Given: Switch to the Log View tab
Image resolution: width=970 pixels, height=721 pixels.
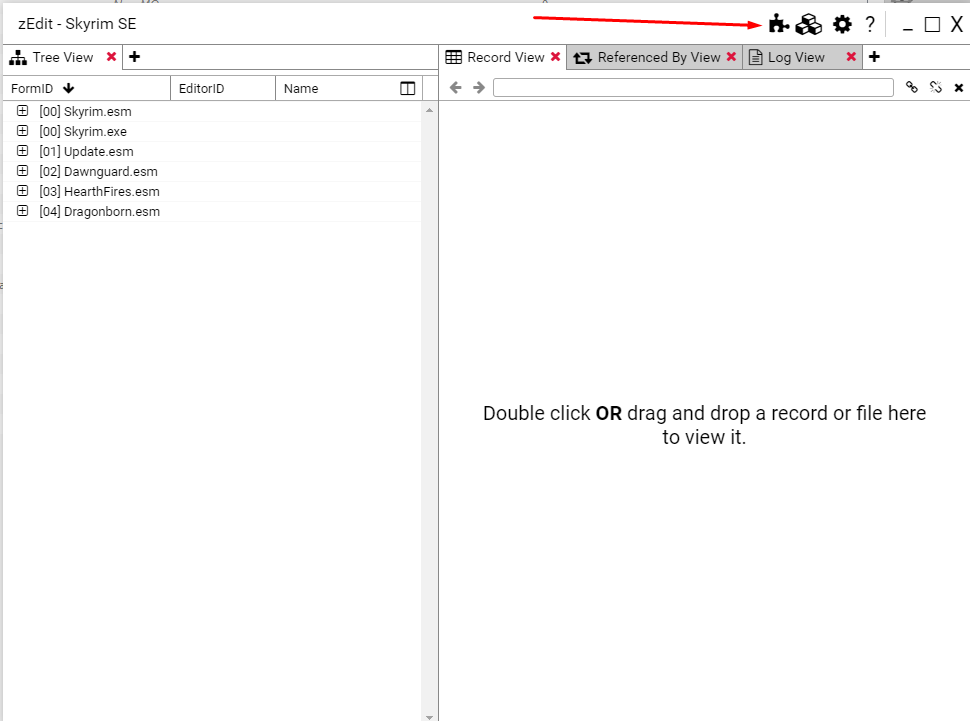Looking at the screenshot, I should pos(796,57).
